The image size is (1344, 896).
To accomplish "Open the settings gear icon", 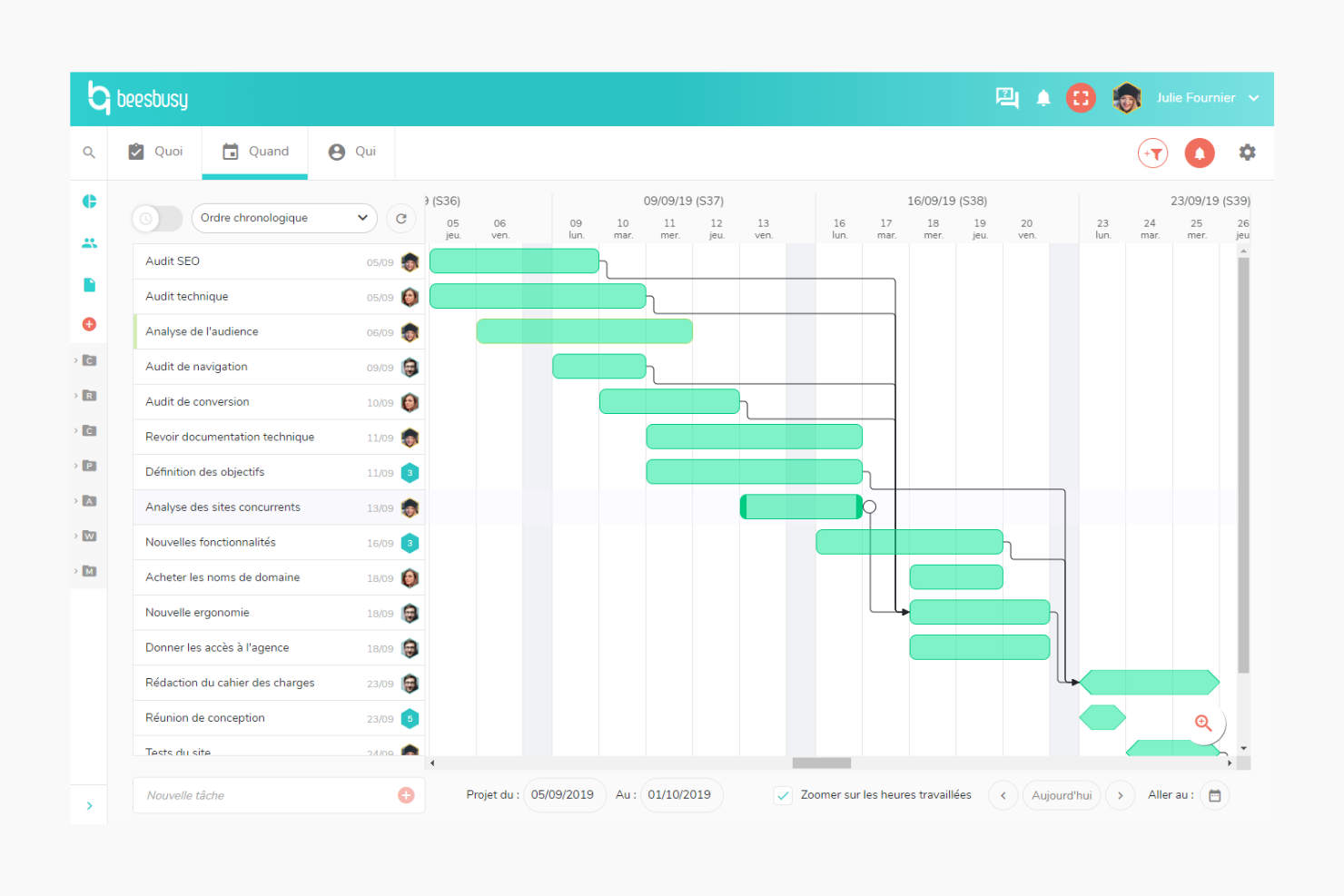I will click(1248, 153).
